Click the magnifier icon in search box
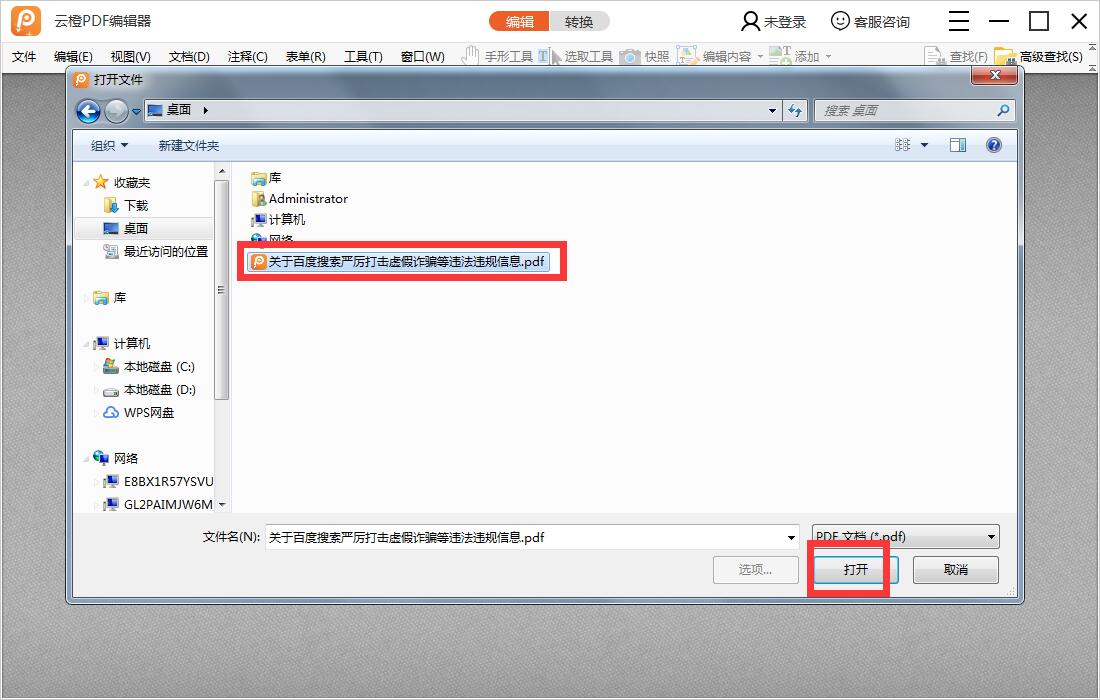This screenshot has width=1100, height=700. [x=1003, y=110]
